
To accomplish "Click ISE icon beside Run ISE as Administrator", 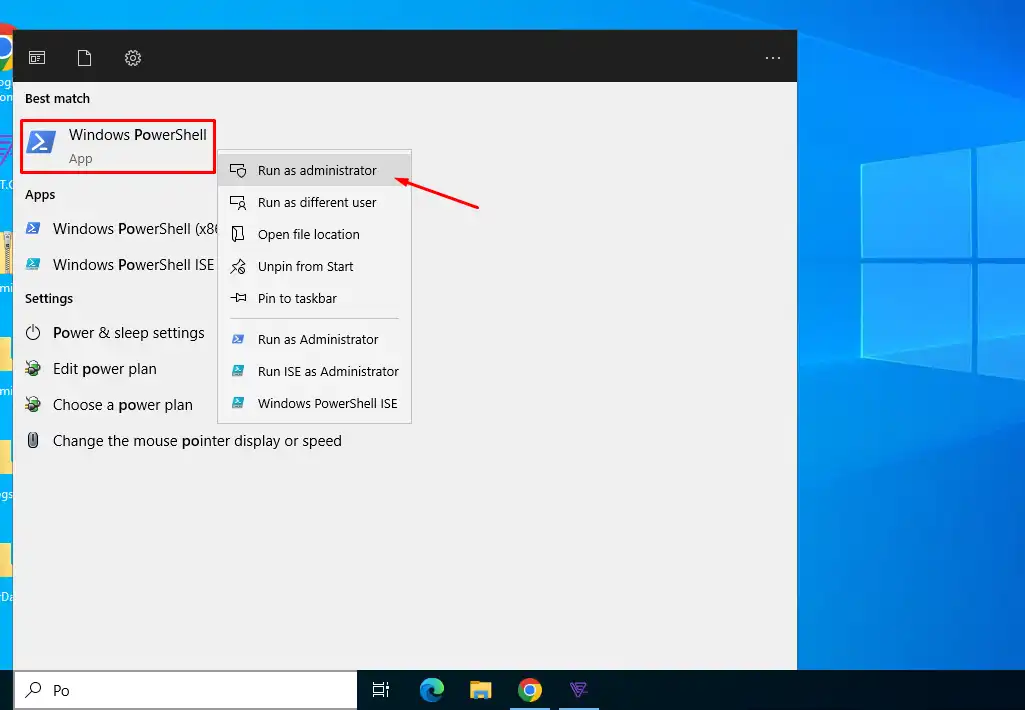I will pos(238,371).
